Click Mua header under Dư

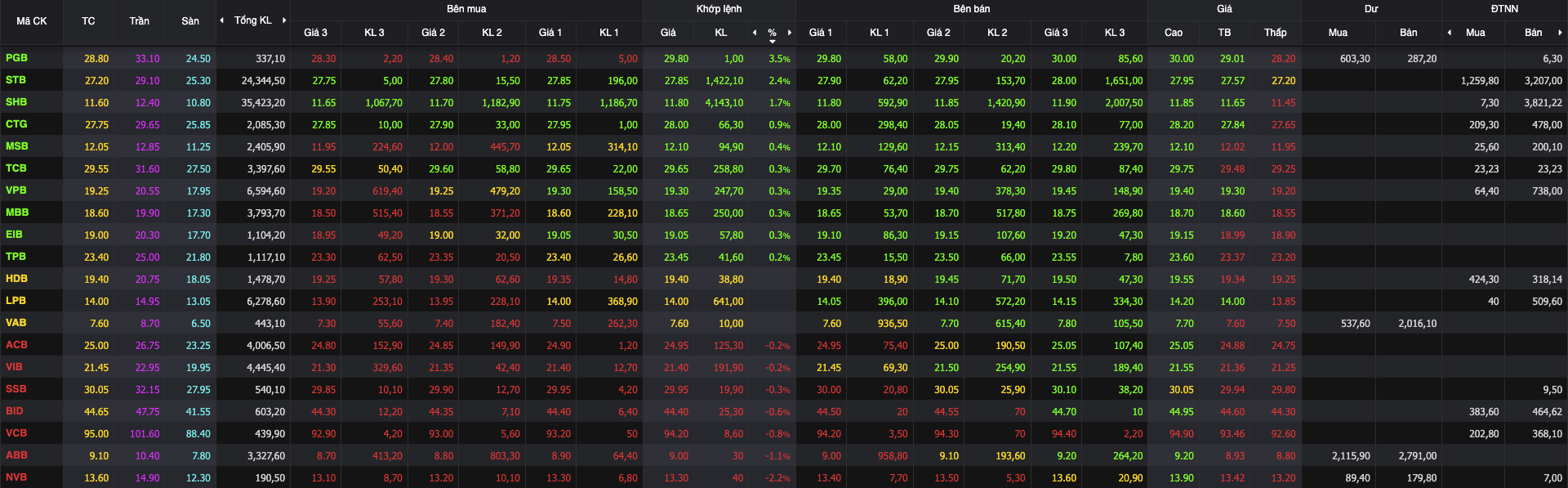pos(1338,33)
